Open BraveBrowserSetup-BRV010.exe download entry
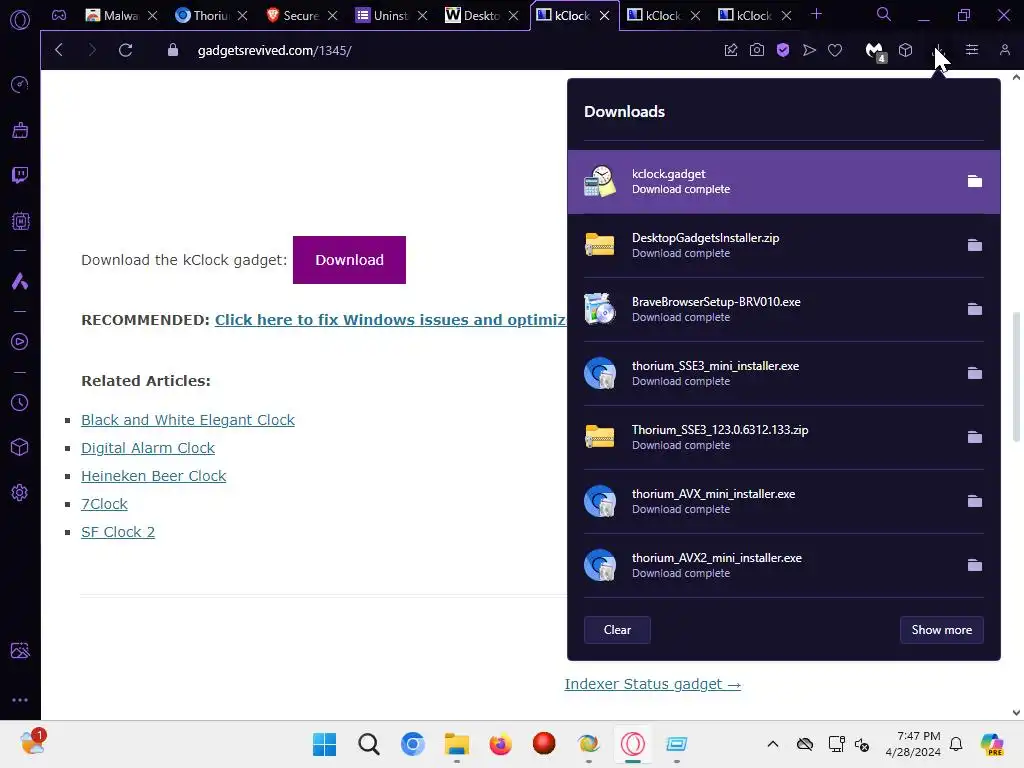 (x=784, y=310)
